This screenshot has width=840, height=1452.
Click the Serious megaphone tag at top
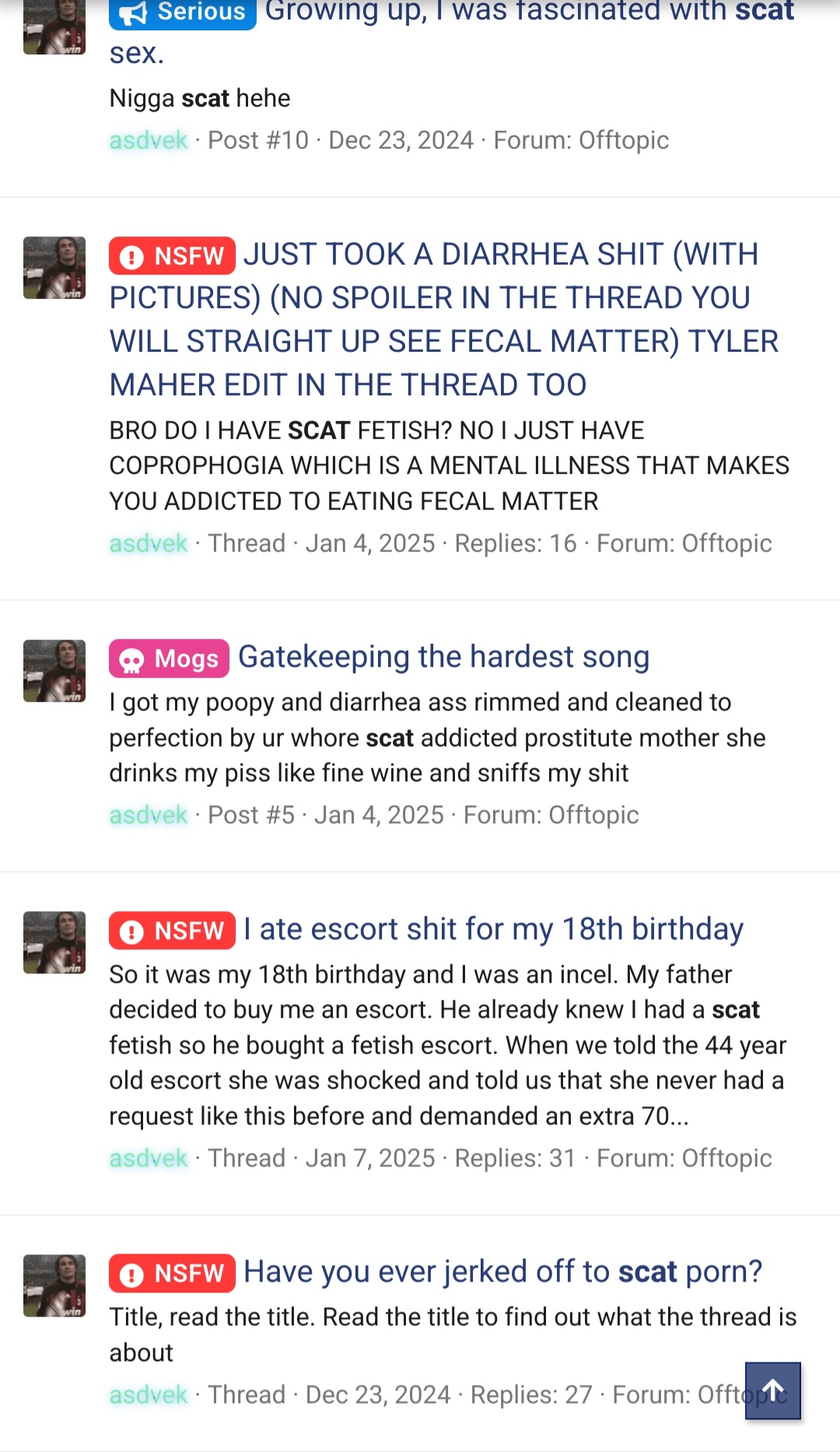point(183,12)
